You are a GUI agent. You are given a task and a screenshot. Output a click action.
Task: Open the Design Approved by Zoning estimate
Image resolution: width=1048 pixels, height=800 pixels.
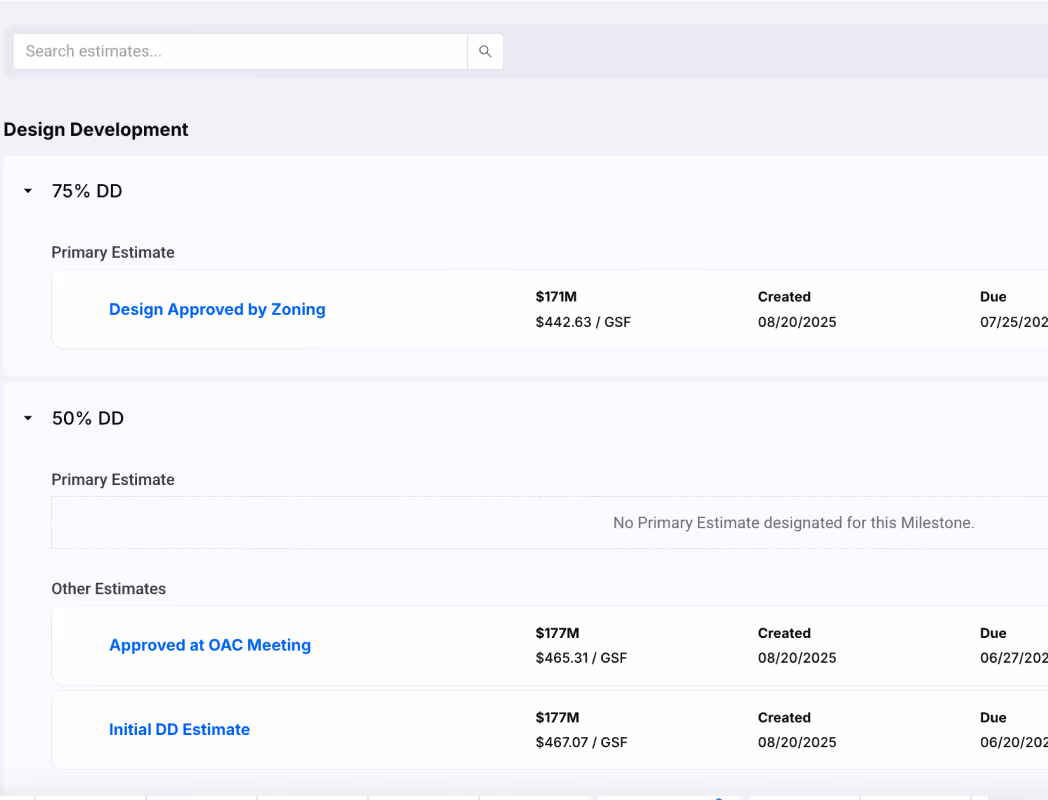pos(217,310)
